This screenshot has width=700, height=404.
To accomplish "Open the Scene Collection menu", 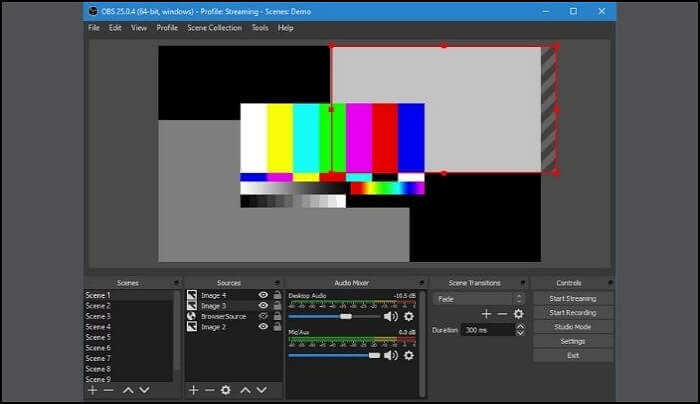I will coord(214,28).
